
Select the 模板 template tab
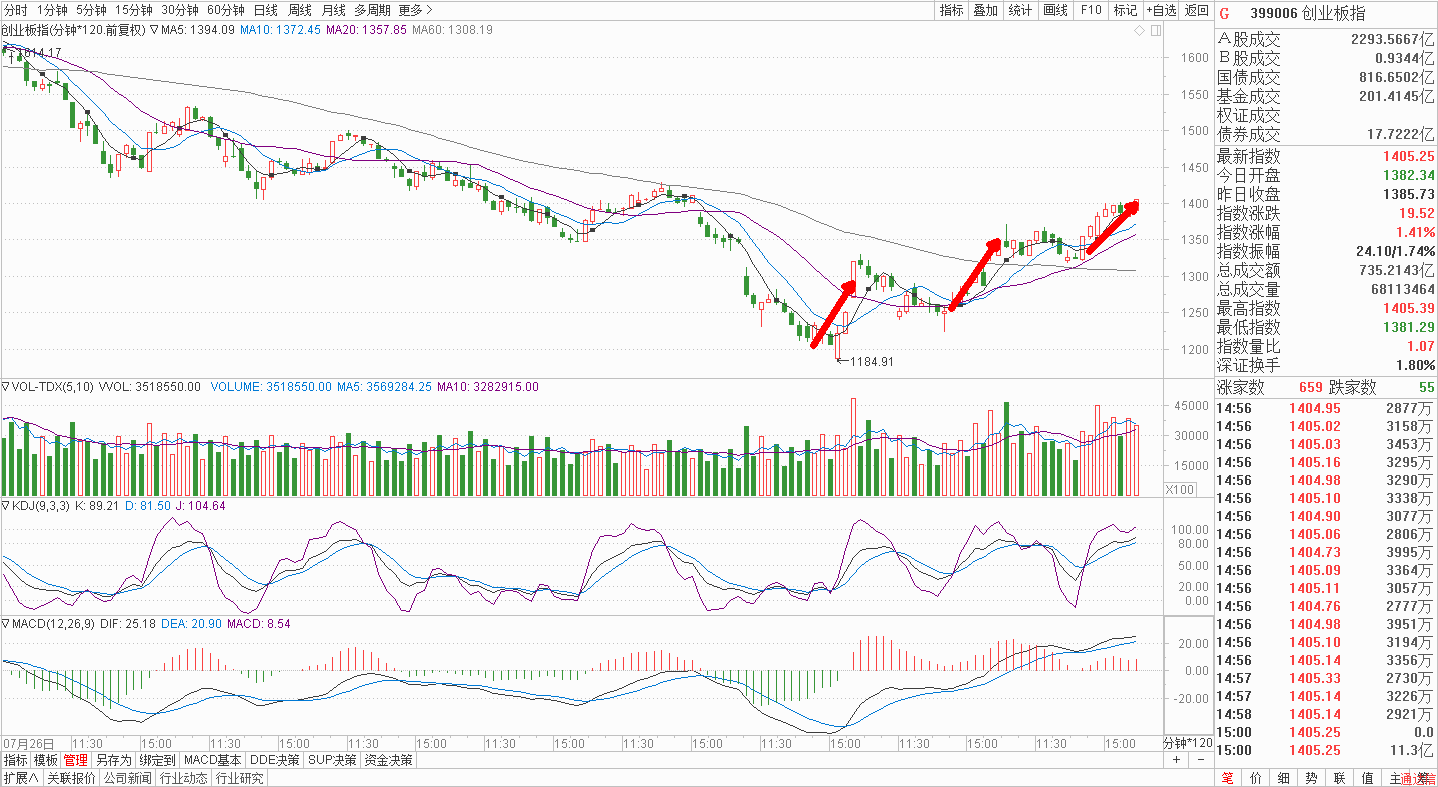click(46, 760)
